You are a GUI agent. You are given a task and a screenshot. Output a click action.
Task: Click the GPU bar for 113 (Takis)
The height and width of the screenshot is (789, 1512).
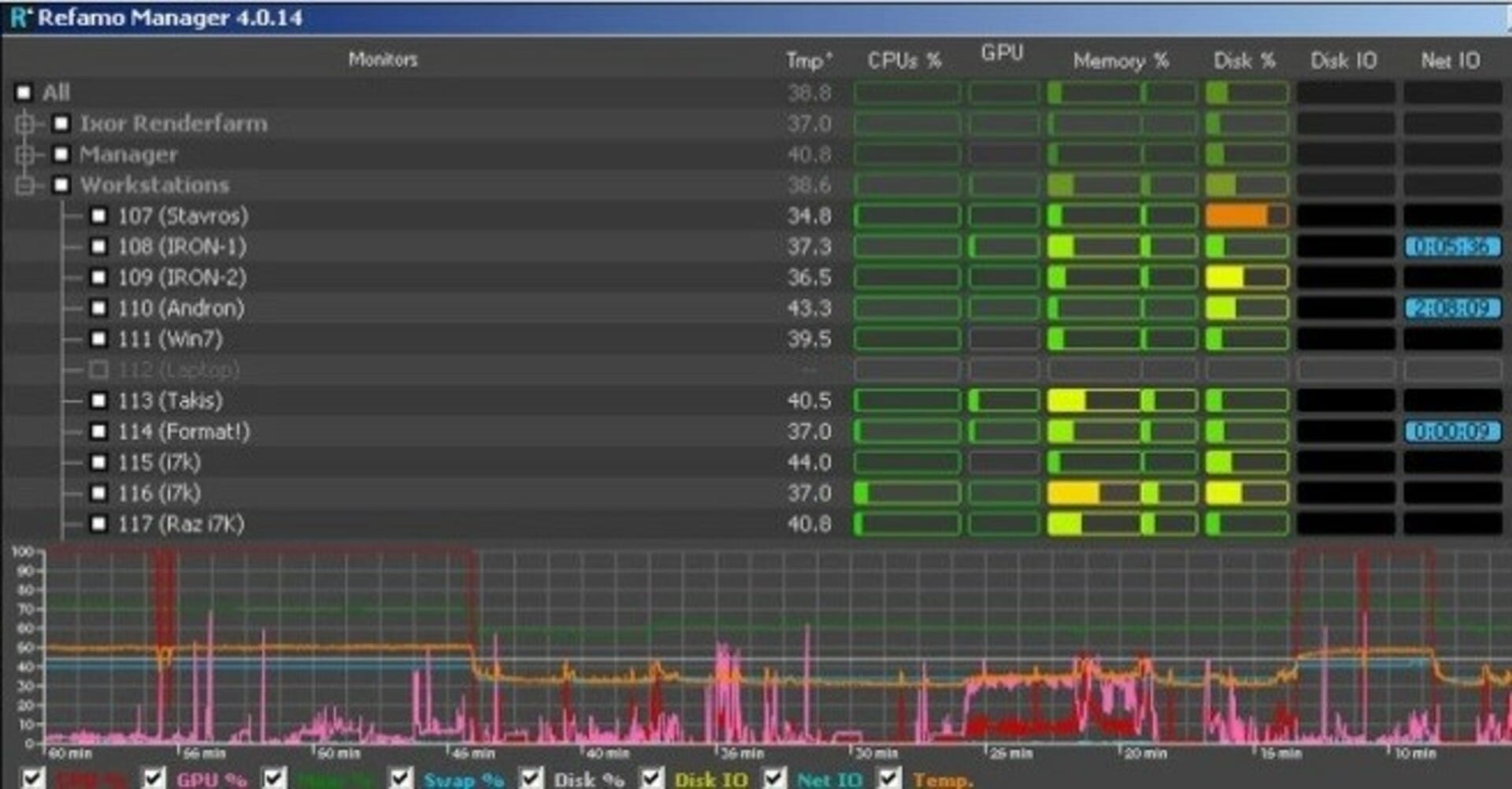tap(1003, 401)
